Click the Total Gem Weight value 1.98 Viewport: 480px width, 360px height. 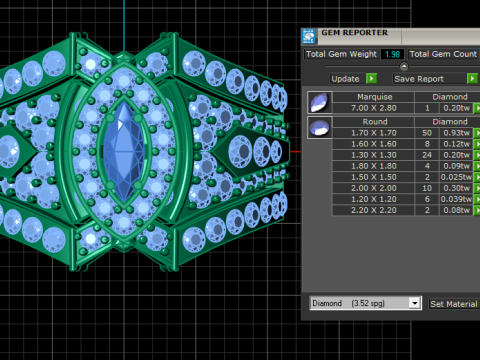pyautogui.click(x=392, y=54)
